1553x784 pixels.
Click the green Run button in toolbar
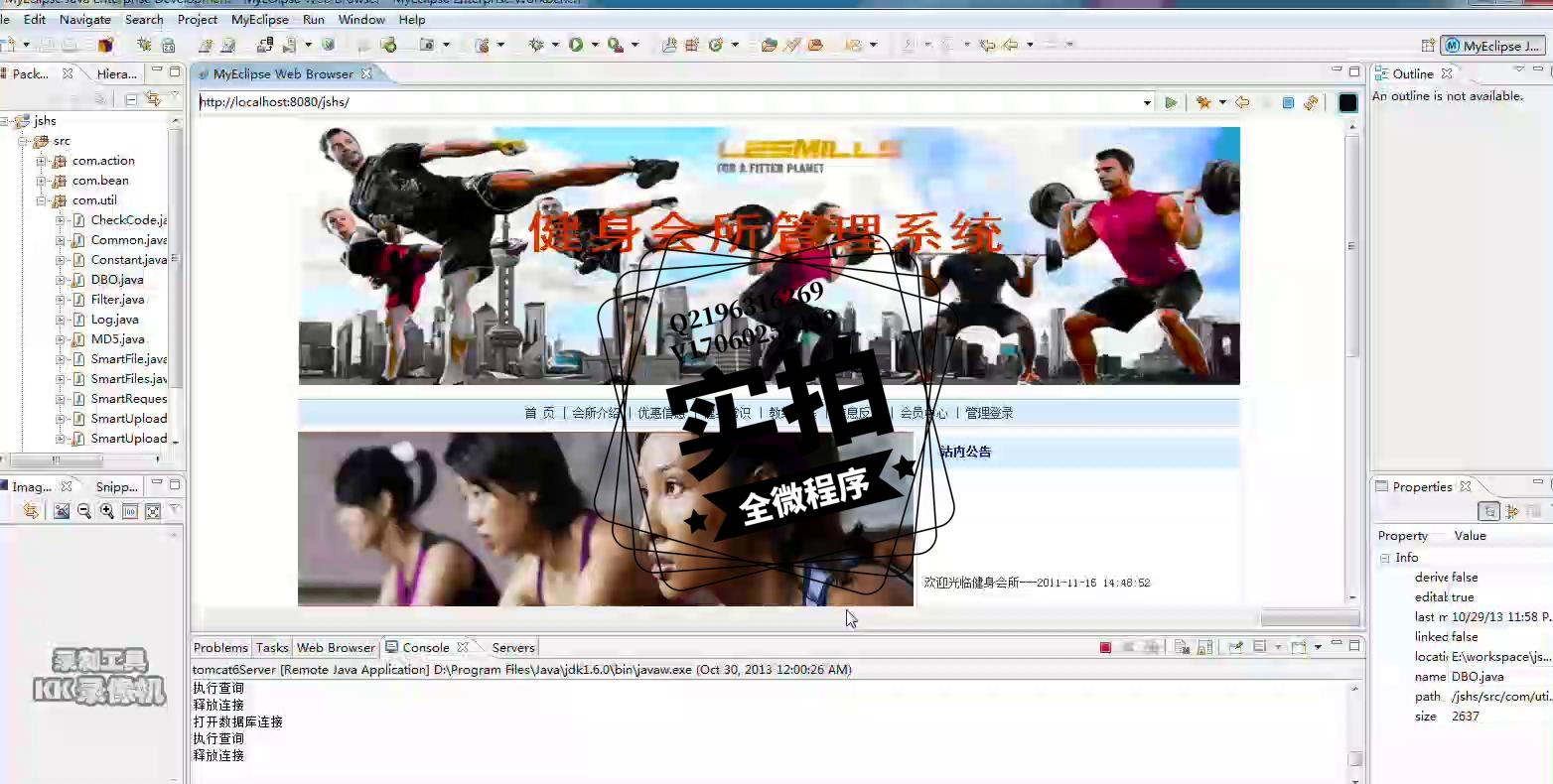pyautogui.click(x=576, y=45)
